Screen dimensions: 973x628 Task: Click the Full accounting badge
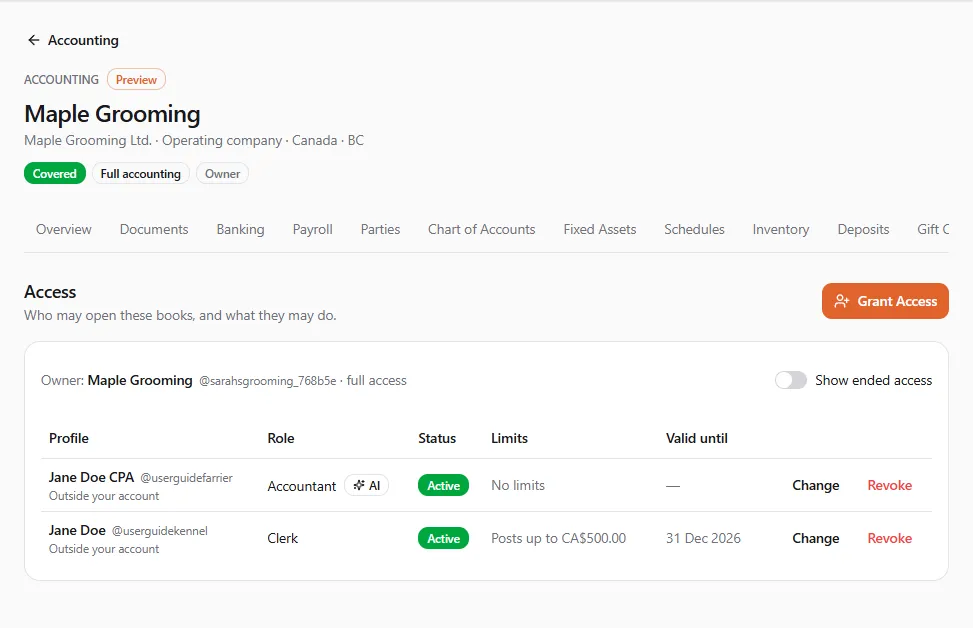[141, 174]
